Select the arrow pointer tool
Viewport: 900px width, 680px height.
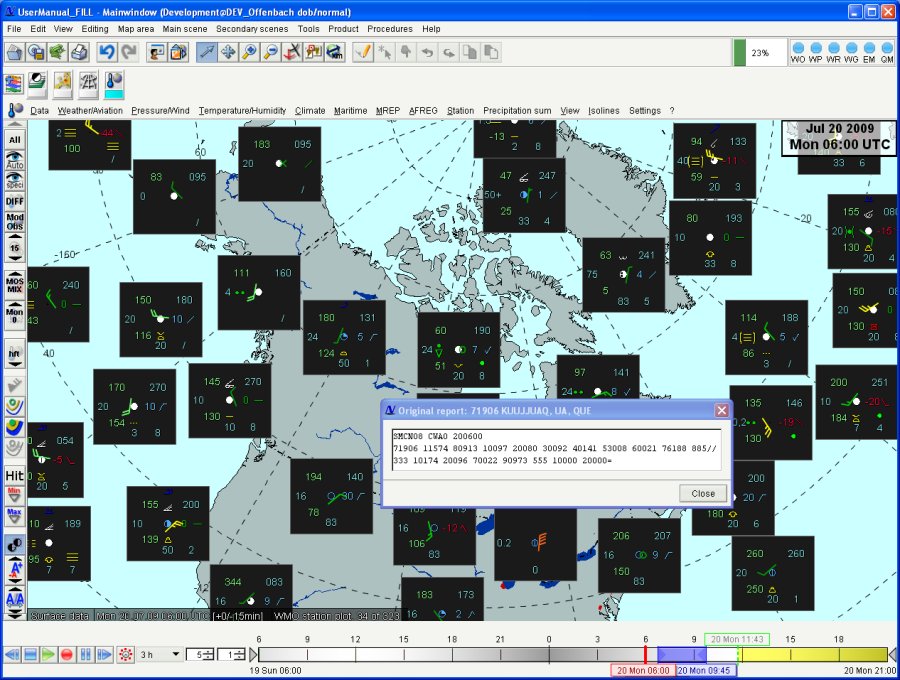coord(207,52)
